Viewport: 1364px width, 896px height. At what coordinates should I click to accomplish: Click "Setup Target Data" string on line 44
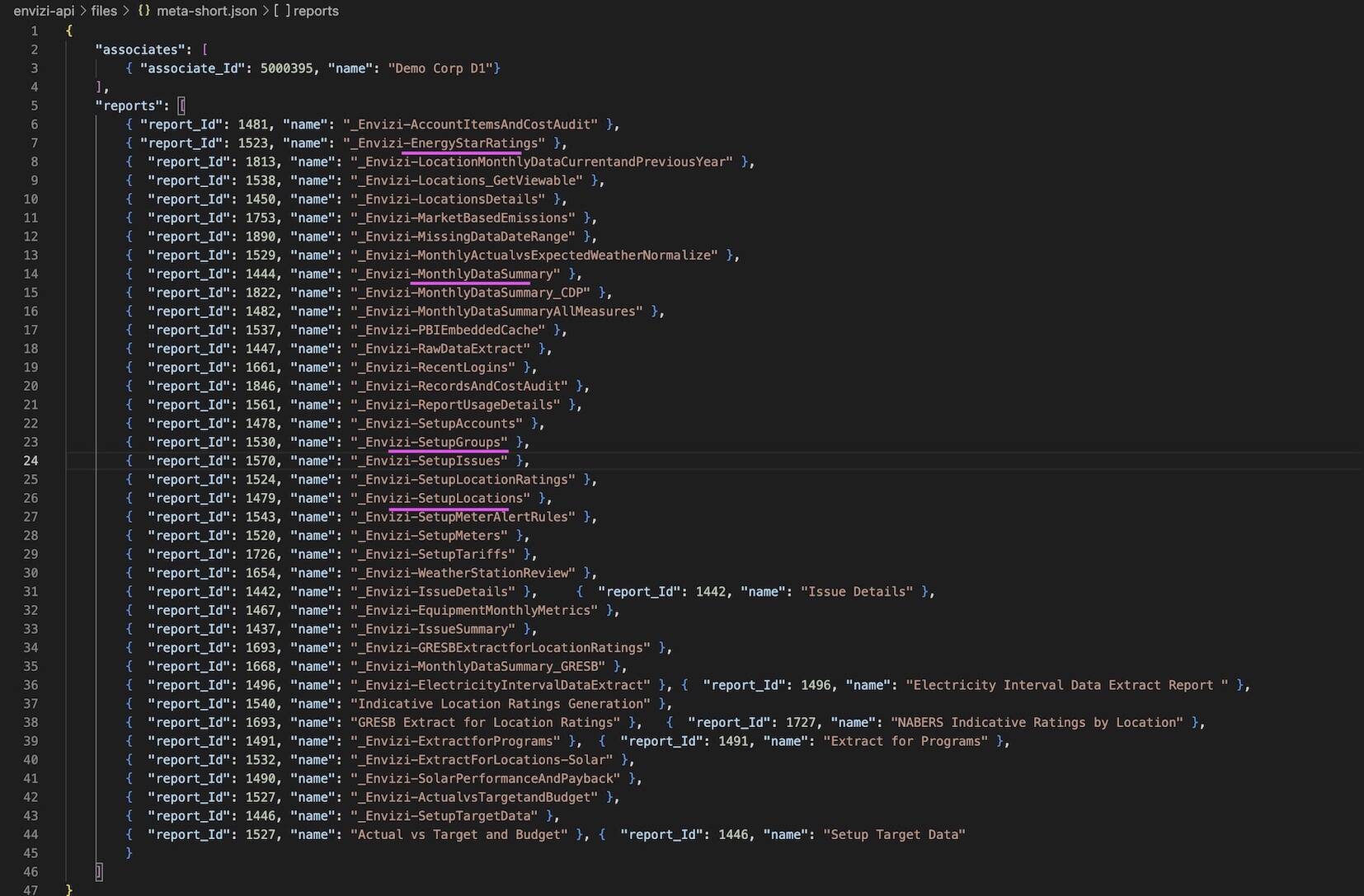click(x=894, y=835)
